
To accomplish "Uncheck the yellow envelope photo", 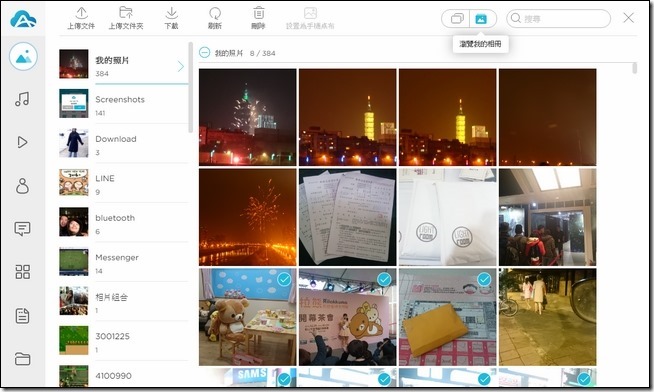I will click(x=484, y=279).
